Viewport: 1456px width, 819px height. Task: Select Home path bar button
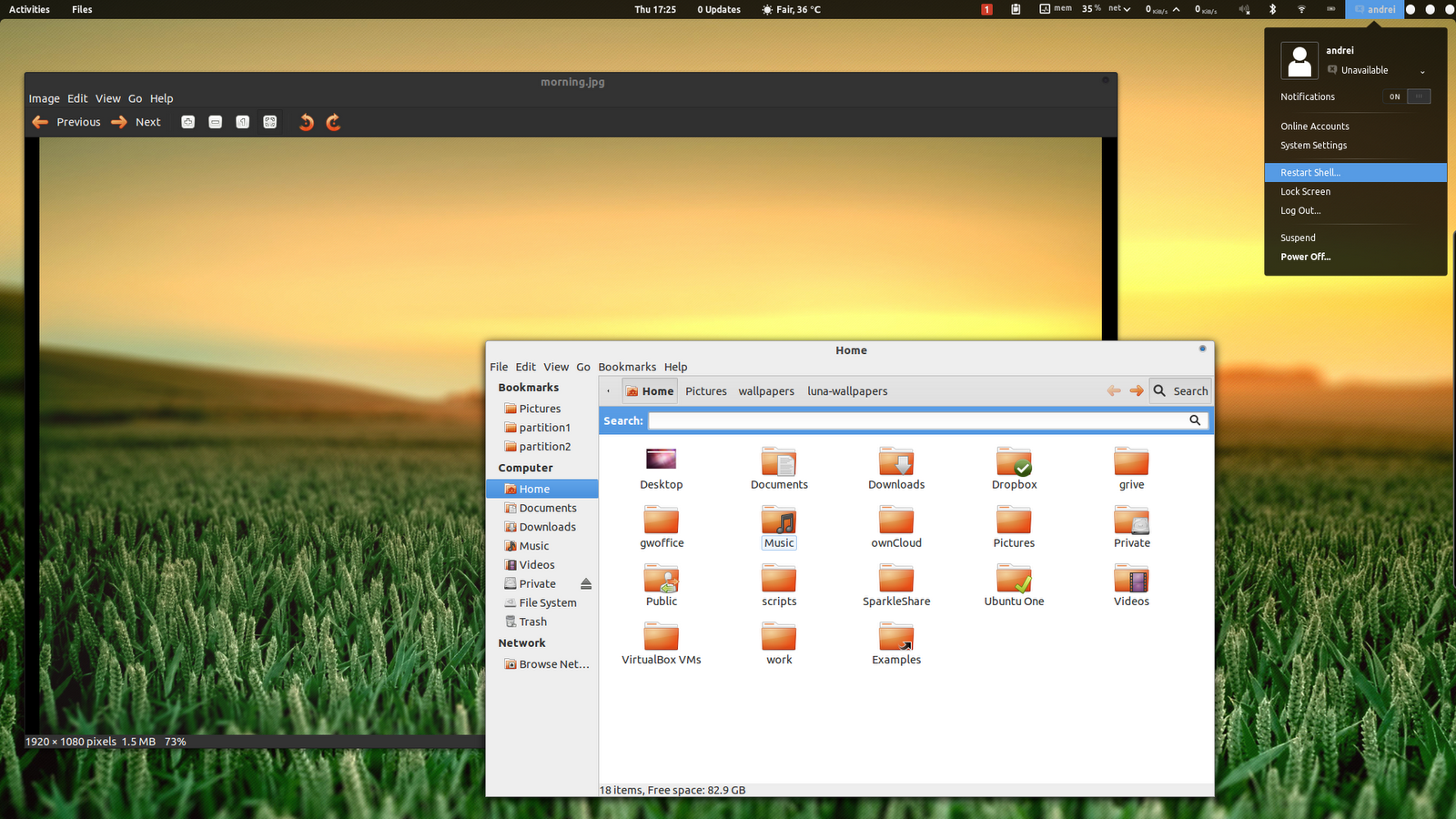pos(650,391)
